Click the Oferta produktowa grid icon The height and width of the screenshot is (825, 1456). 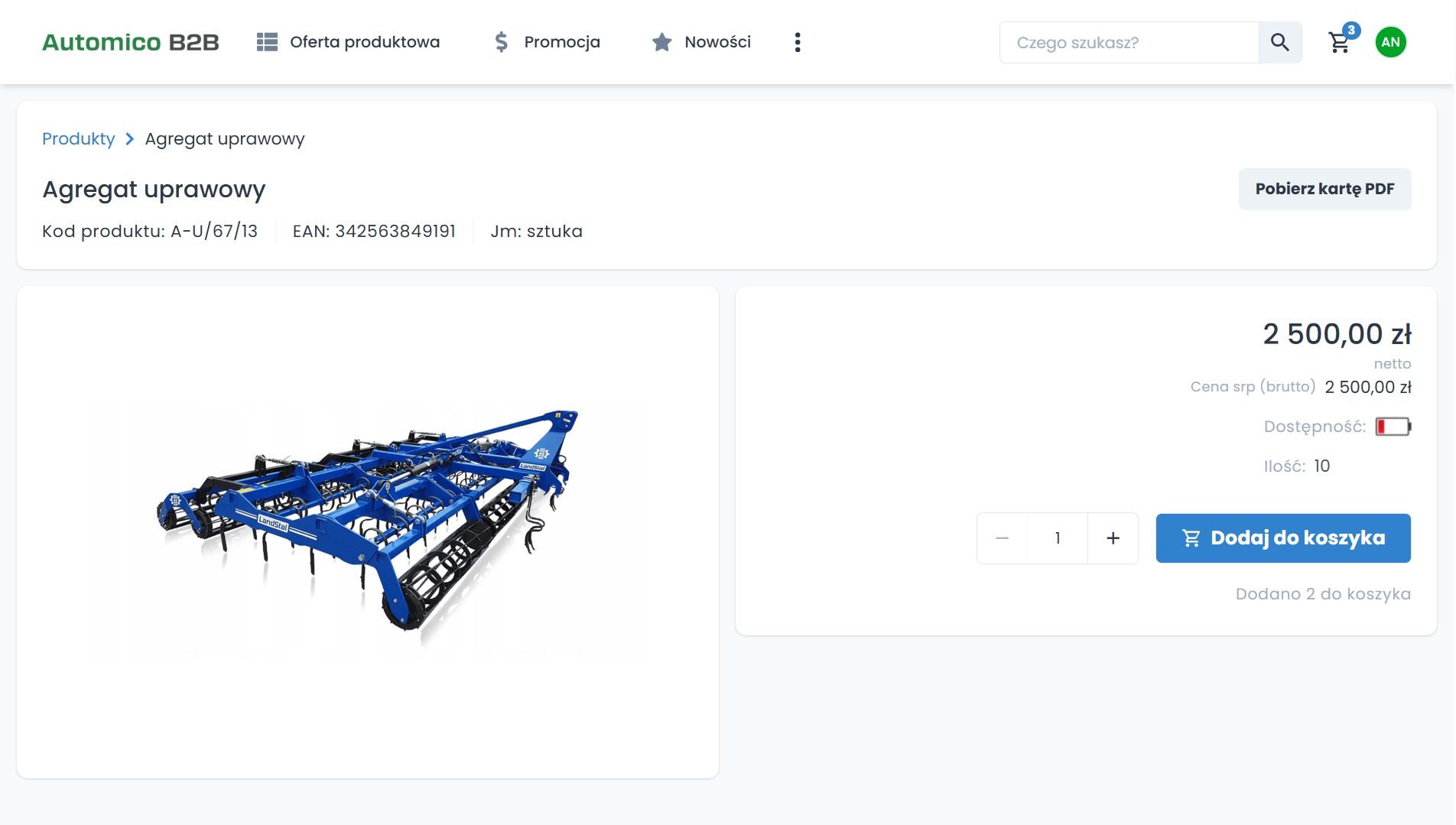click(x=267, y=42)
